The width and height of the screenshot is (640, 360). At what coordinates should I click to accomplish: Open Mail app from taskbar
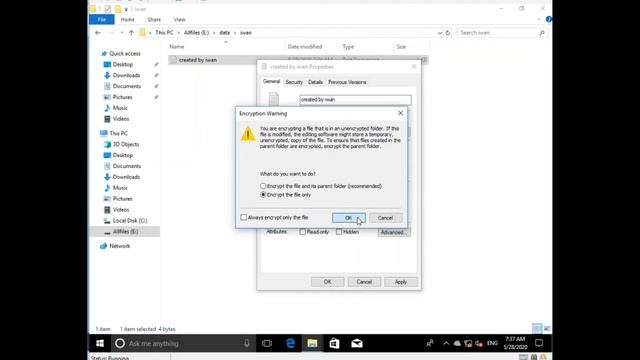pos(357,344)
